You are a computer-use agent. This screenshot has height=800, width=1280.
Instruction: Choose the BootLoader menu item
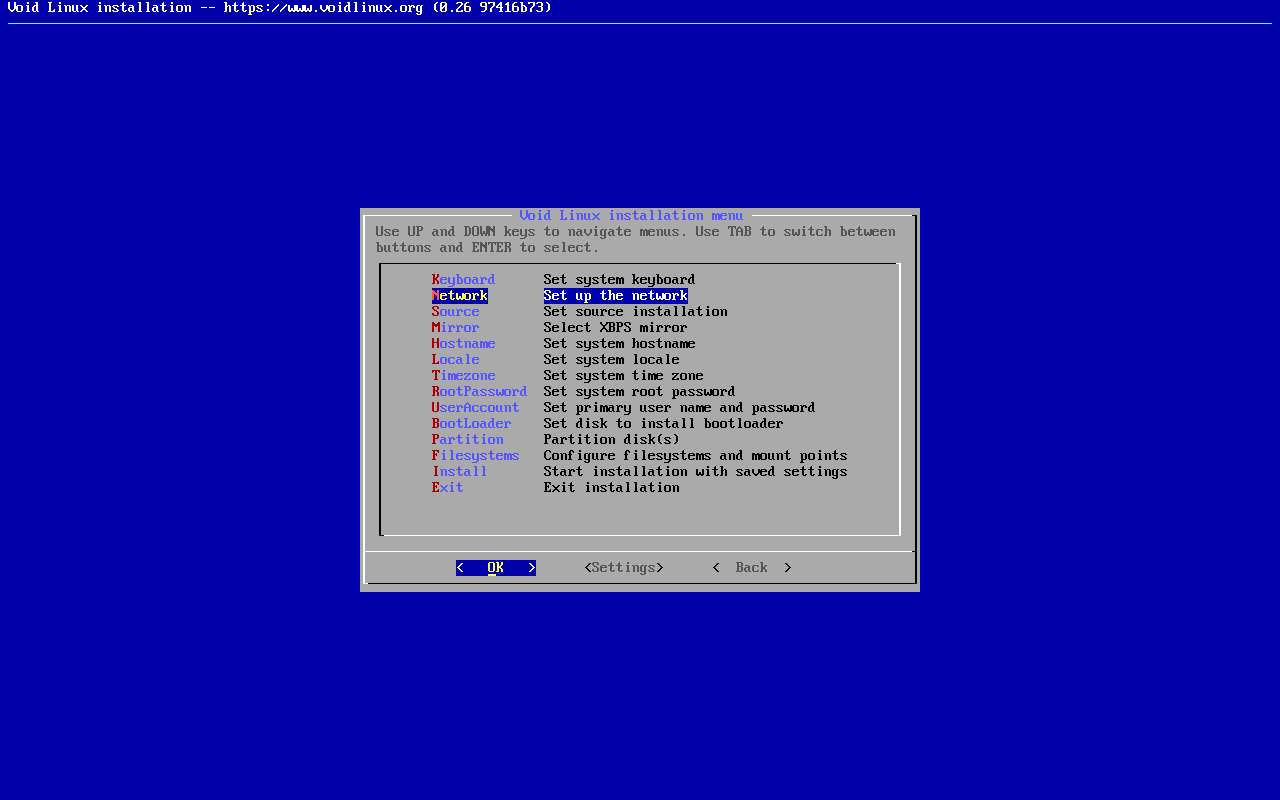(471, 424)
